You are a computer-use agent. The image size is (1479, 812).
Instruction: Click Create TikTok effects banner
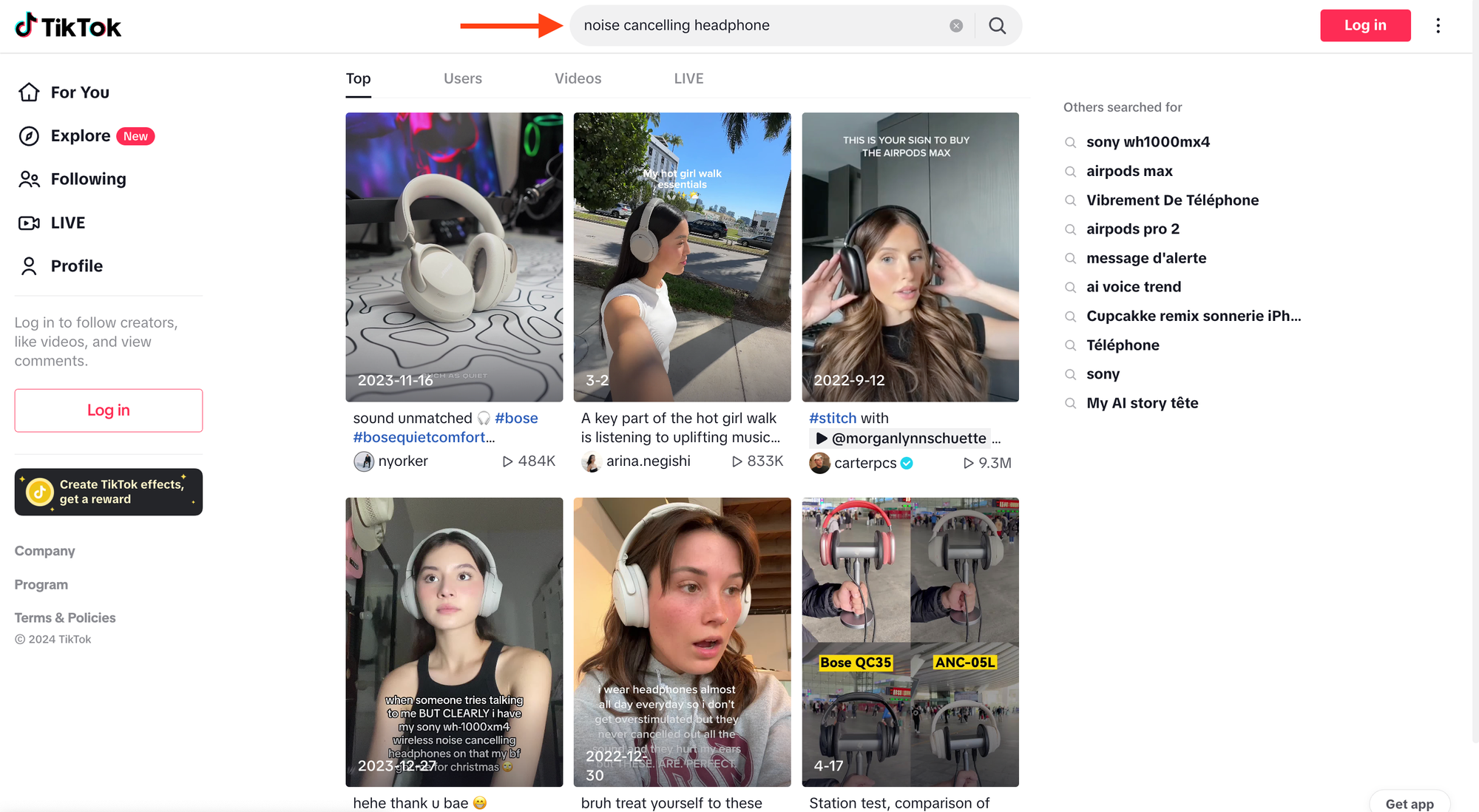click(109, 492)
